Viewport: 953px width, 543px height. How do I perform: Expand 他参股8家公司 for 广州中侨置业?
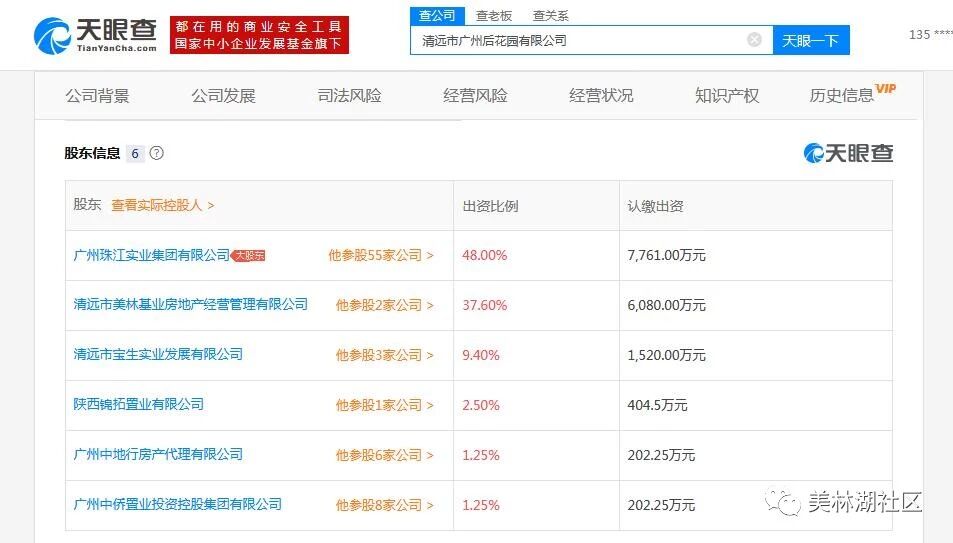385,505
